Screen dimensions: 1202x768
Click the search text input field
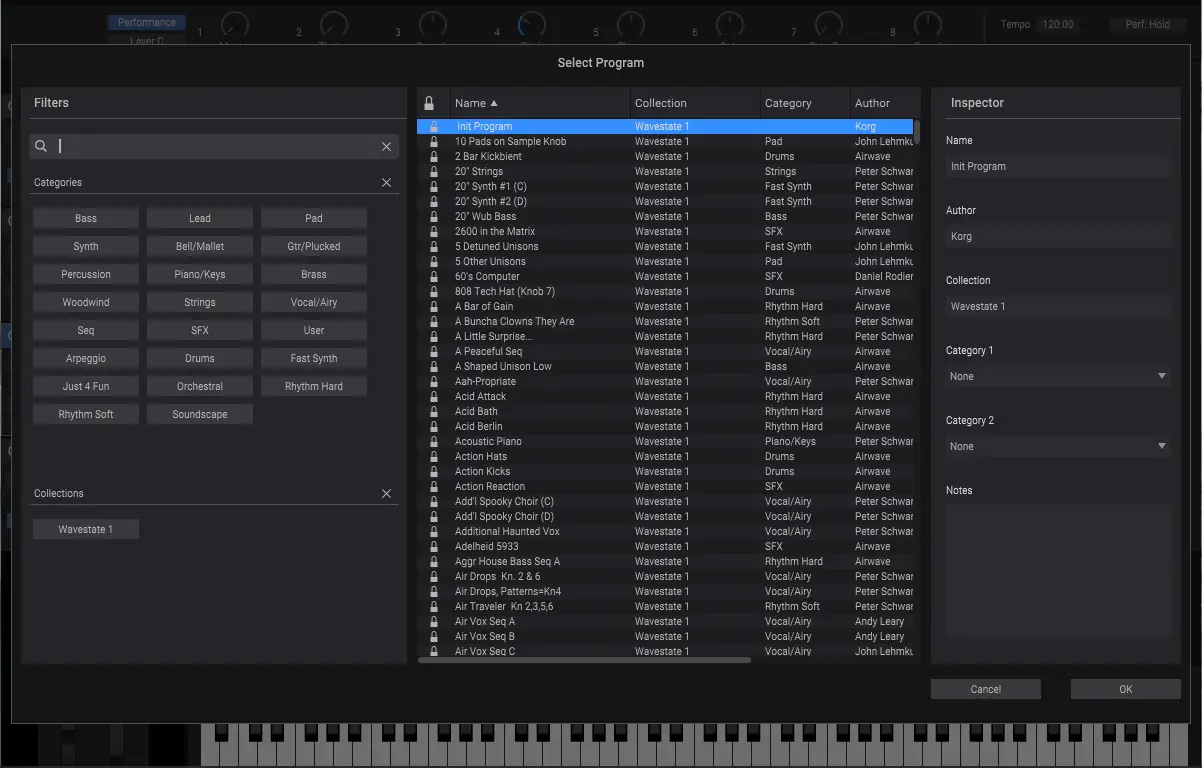pyautogui.click(x=214, y=146)
